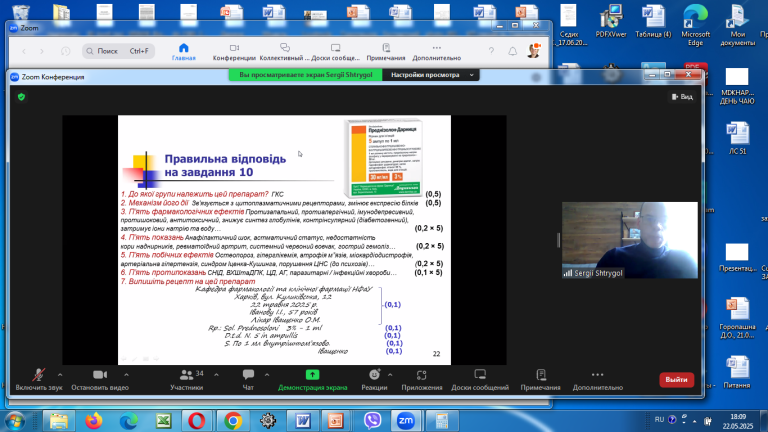The image size is (768, 432).
Task: Open Горопашна Д.О. desktop presentation file
Action: click(737, 317)
